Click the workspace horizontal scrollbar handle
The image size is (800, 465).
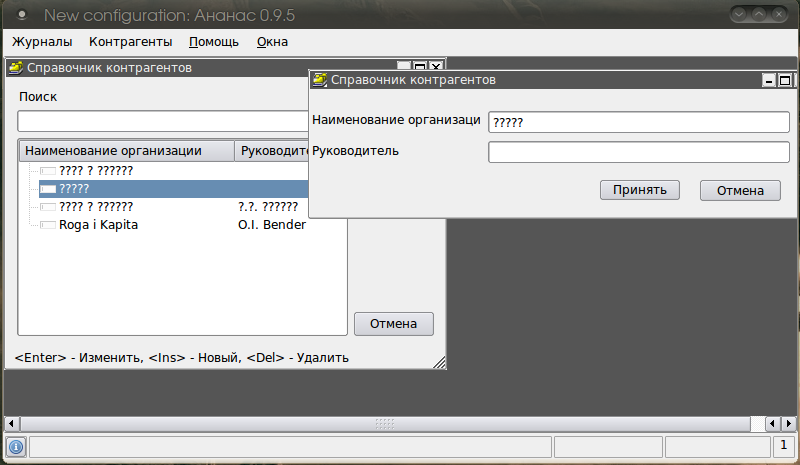[x=385, y=423]
